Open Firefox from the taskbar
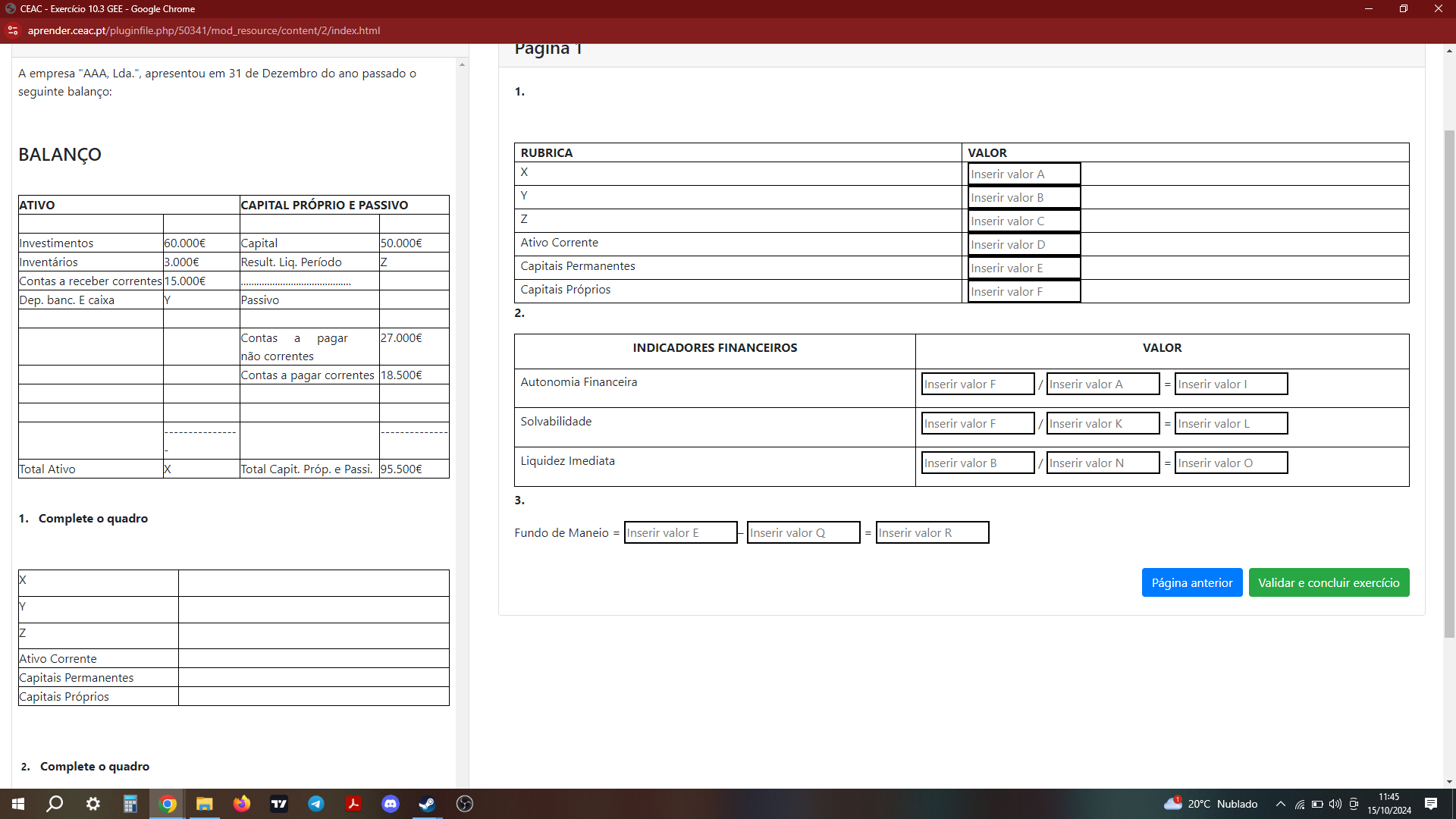Viewport: 1456px width, 819px height. click(242, 804)
